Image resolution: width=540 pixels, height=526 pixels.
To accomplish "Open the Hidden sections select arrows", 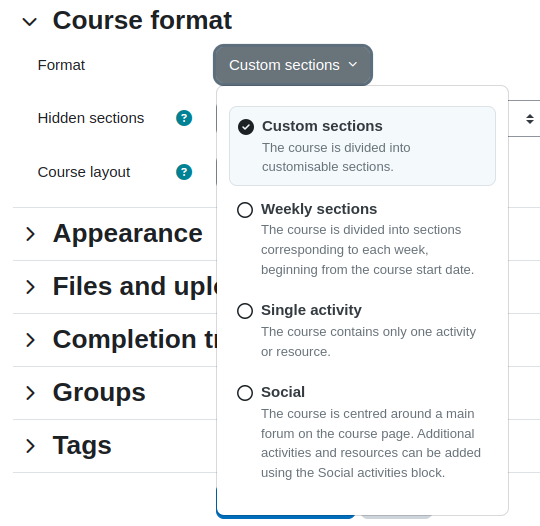I will [x=530, y=119].
